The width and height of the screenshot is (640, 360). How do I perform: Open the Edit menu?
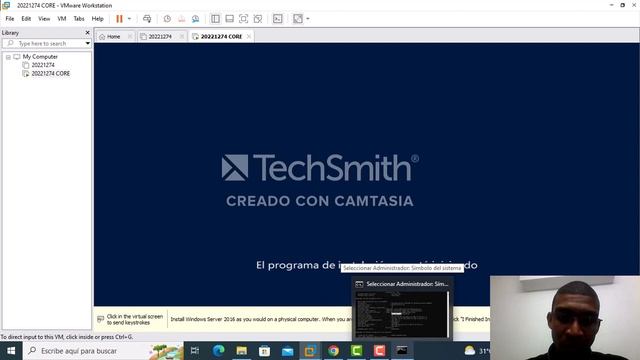pos(26,19)
